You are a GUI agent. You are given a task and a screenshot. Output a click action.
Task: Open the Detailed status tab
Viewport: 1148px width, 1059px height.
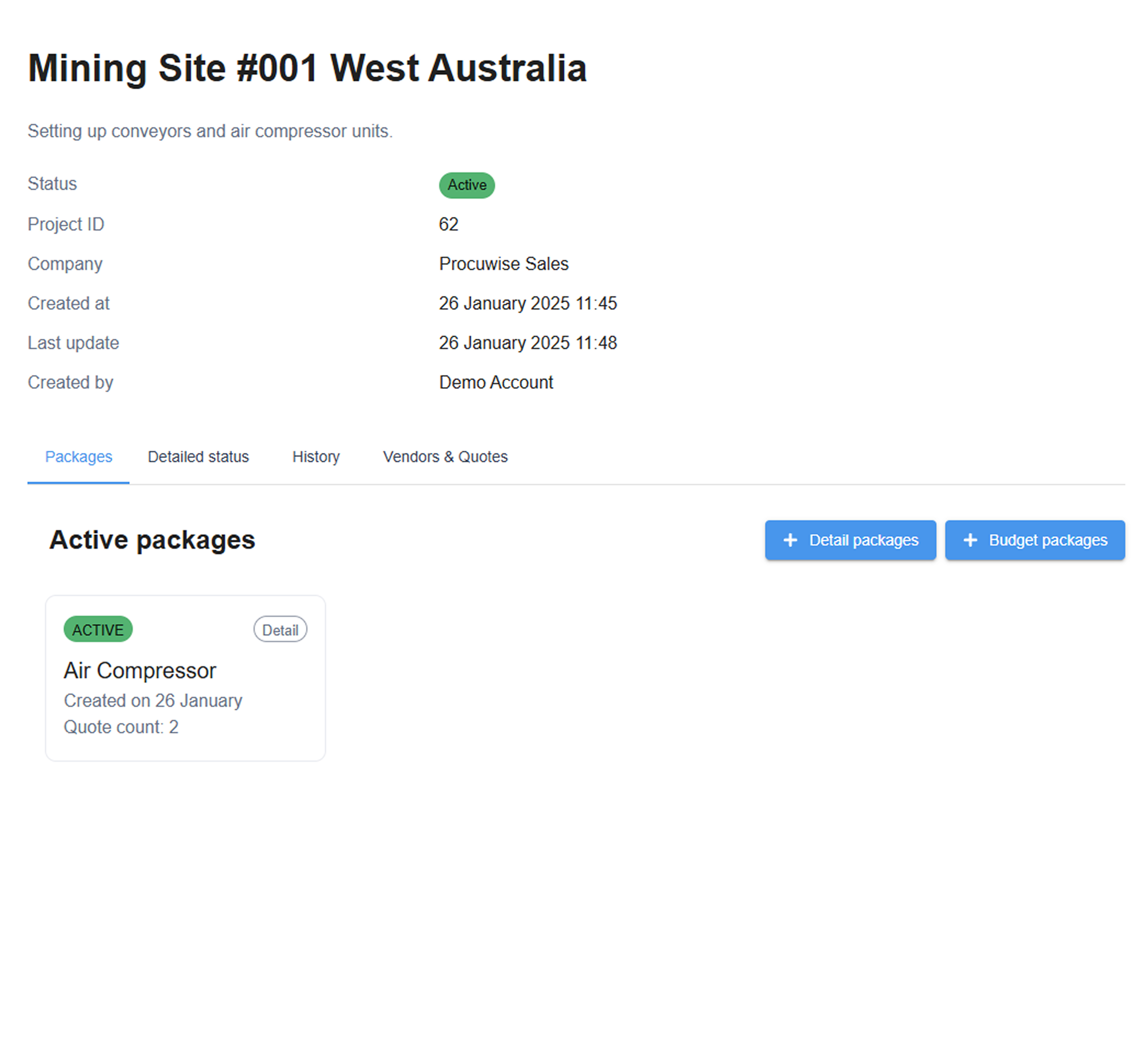pos(198,457)
